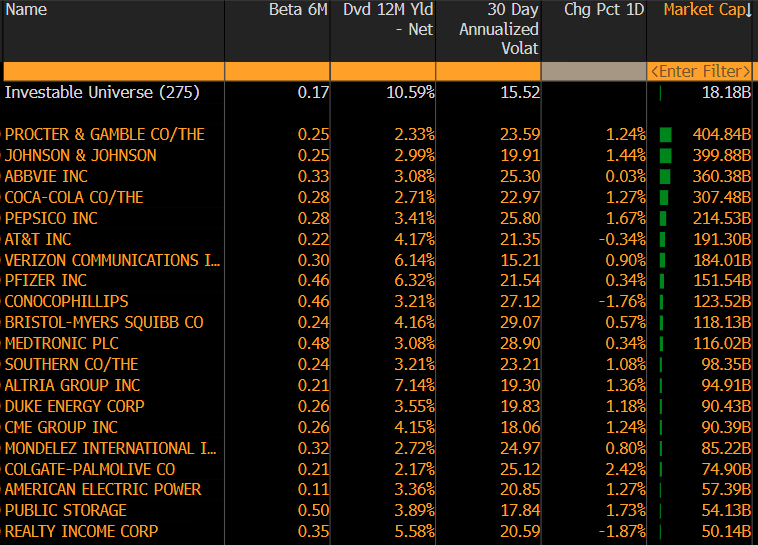Open CONOCOPHILLIPS security
The width and height of the screenshot is (758, 545).
pos(67,301)
